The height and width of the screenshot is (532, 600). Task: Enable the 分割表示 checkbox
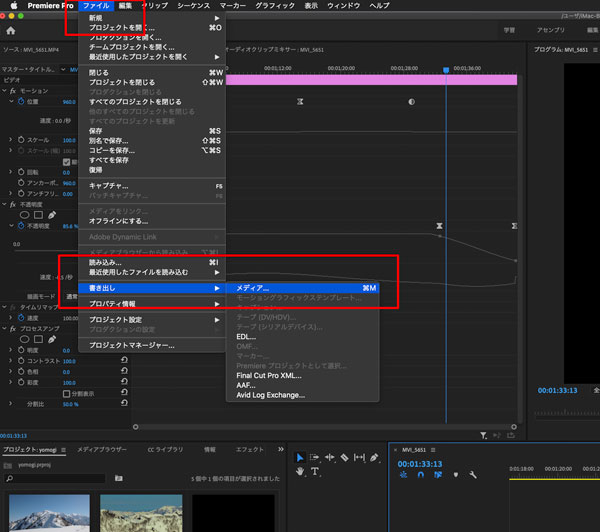66,393
